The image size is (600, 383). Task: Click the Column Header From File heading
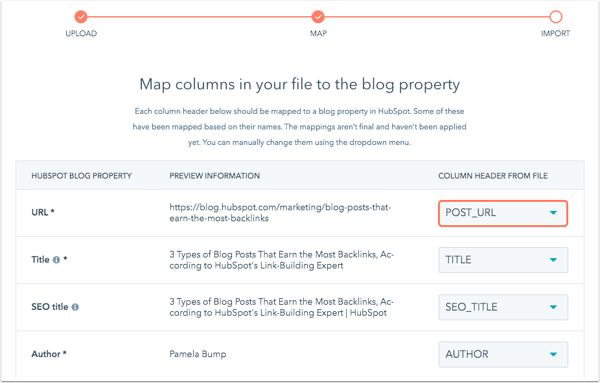pyautogui.click(x=493, y=176)
